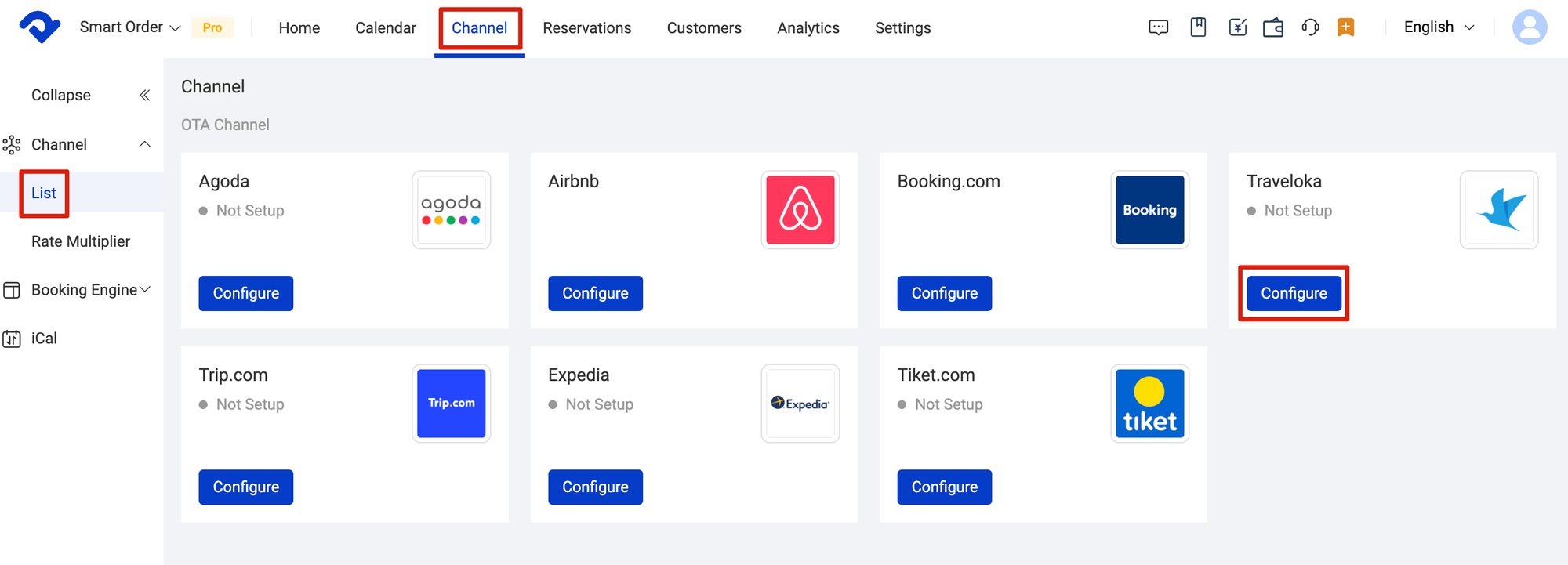
Task: Click the Channel network icon in the sidebar
Action: (11, 144)
